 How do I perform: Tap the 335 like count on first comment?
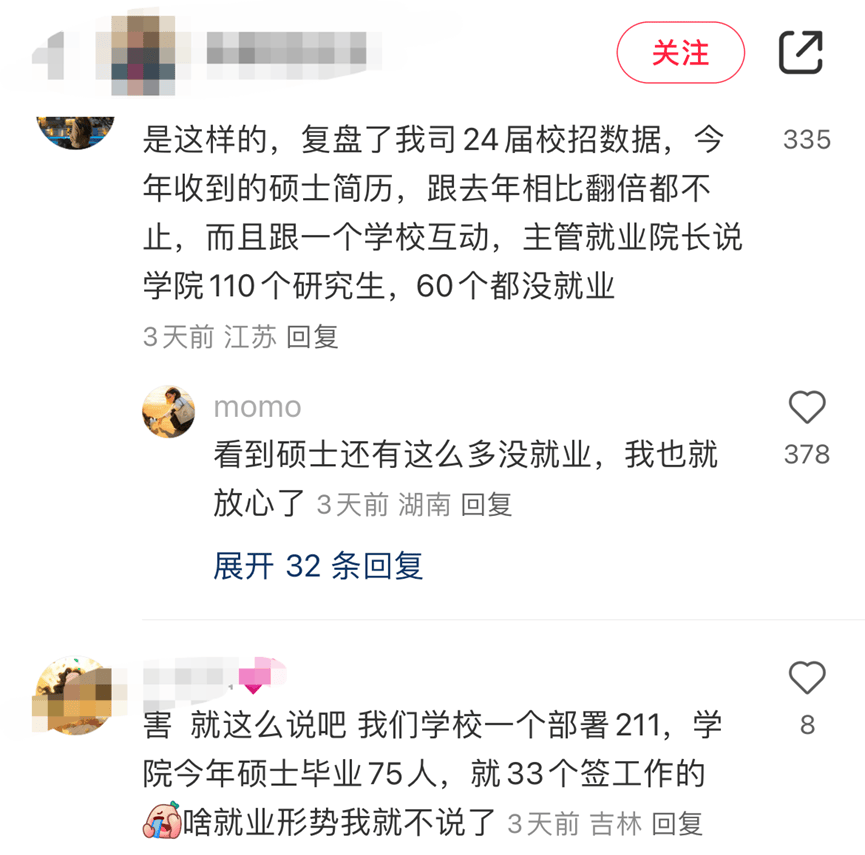(807, 140)
